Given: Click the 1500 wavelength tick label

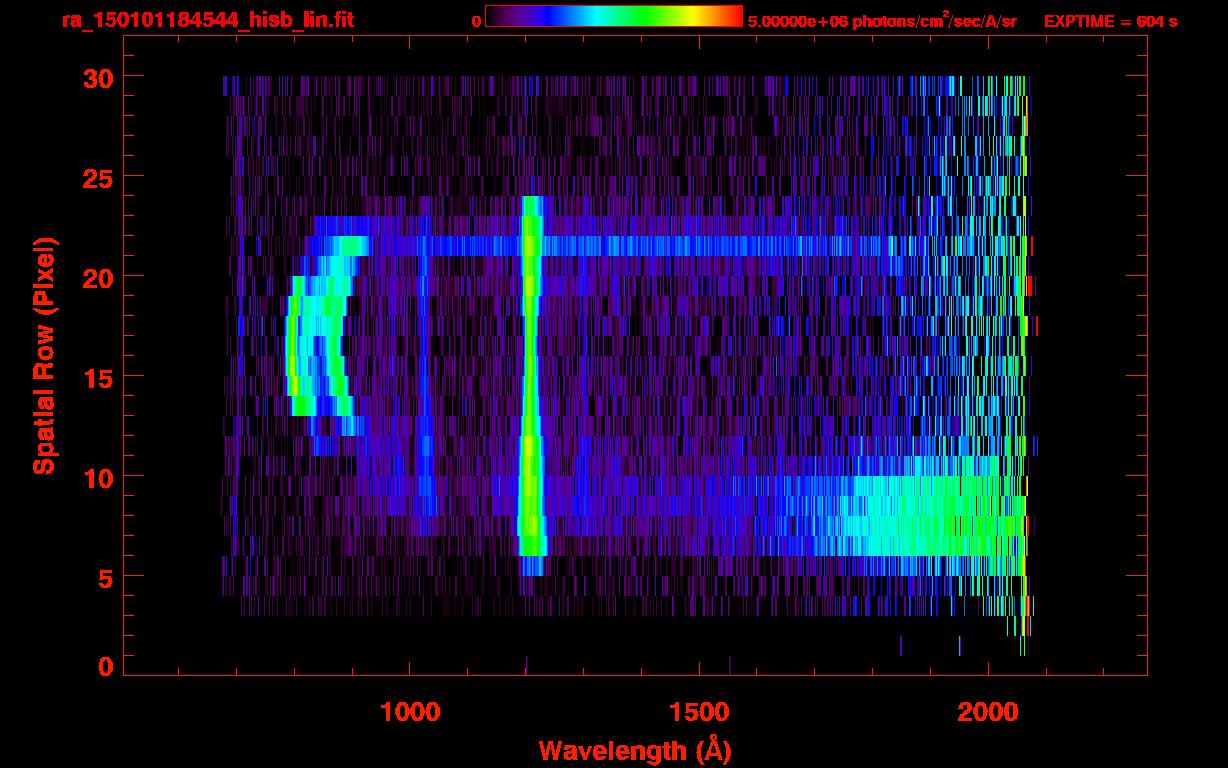Looking at the screenshot, I should 699,712.
